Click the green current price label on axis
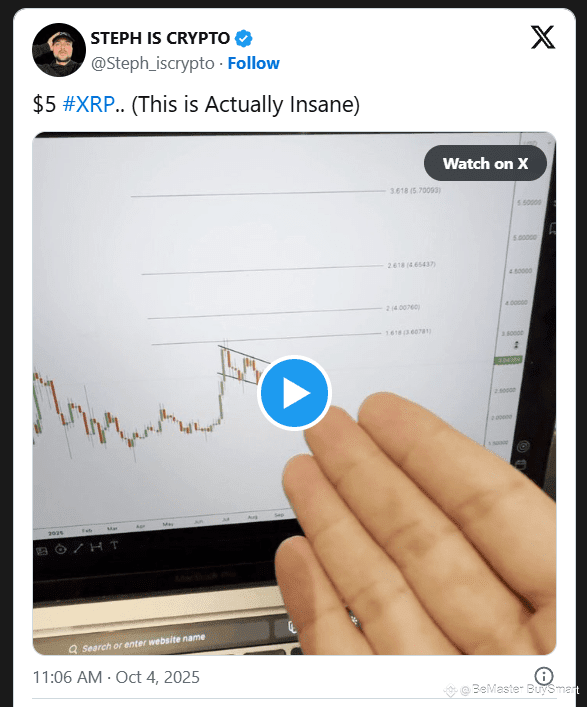587x707 pixels. (x=509, y=360)
